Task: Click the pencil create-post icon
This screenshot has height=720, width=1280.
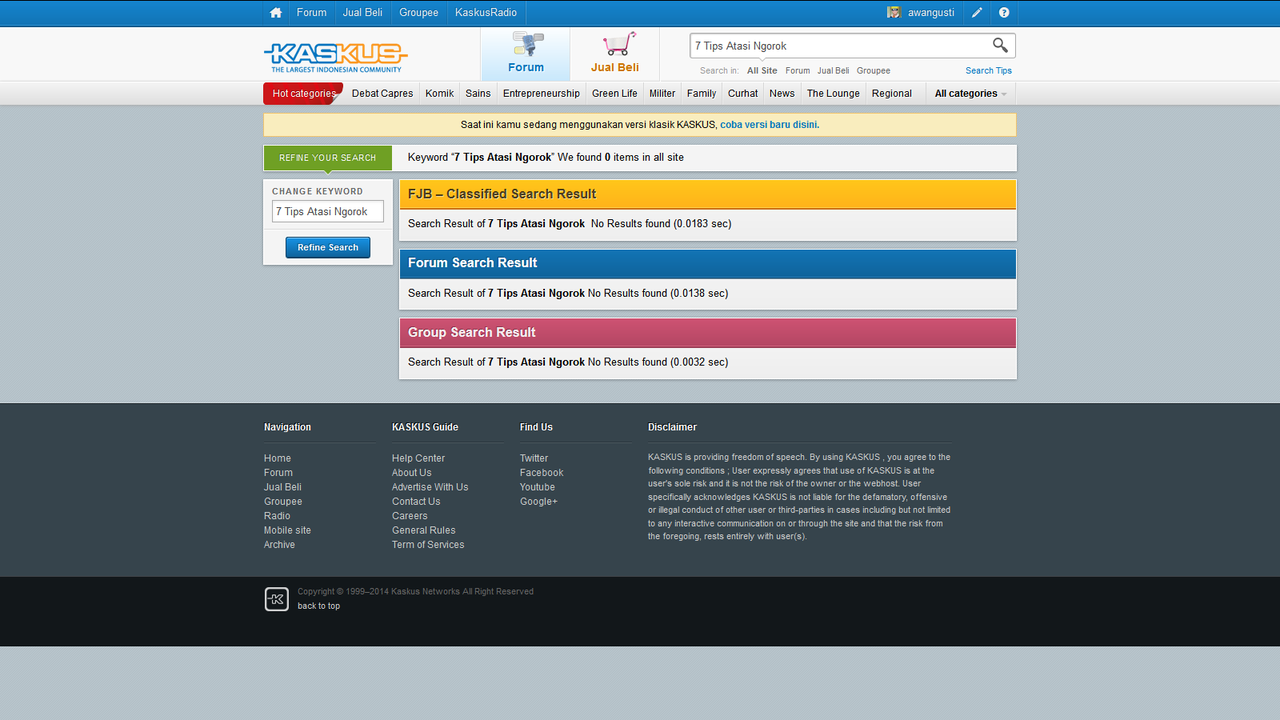Action: tap(977, 13)
